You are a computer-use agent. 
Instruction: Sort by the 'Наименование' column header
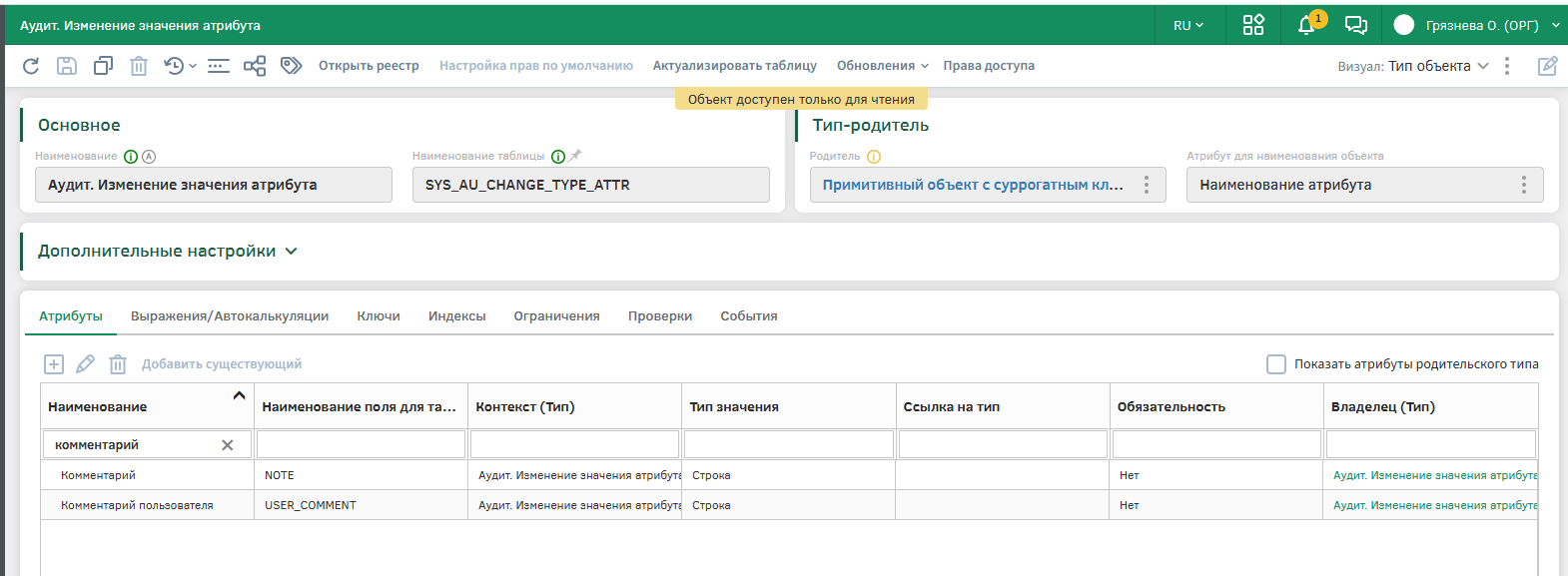tap(98, 407)
